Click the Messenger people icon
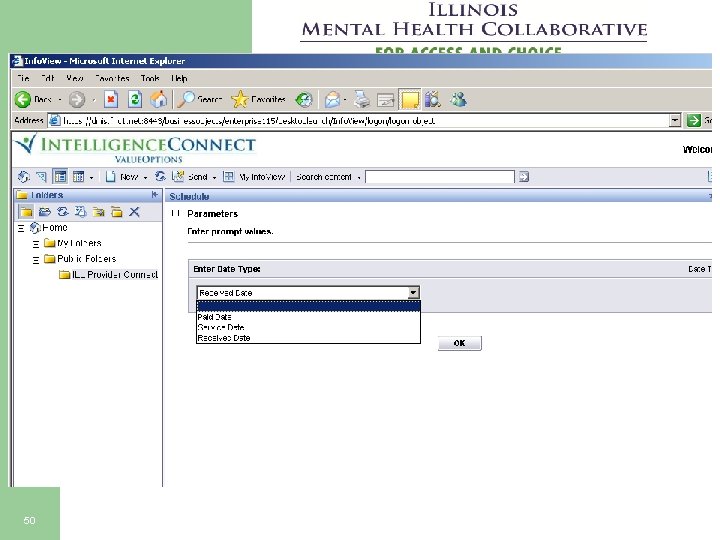Image resolution: width=720 pixels, height=540 pixels. pos(458,99)
